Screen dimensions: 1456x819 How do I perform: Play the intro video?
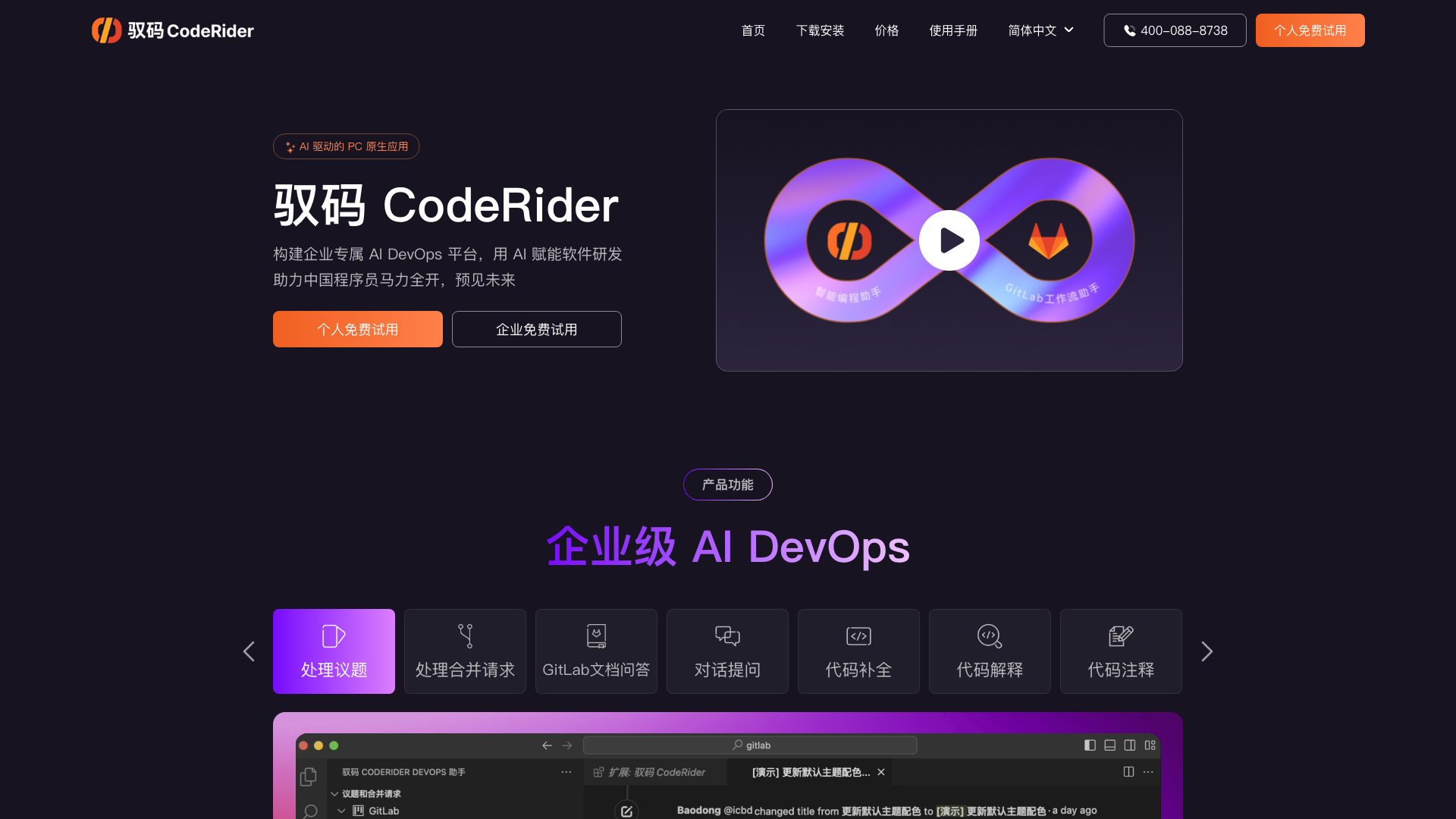tap(949, 240)
